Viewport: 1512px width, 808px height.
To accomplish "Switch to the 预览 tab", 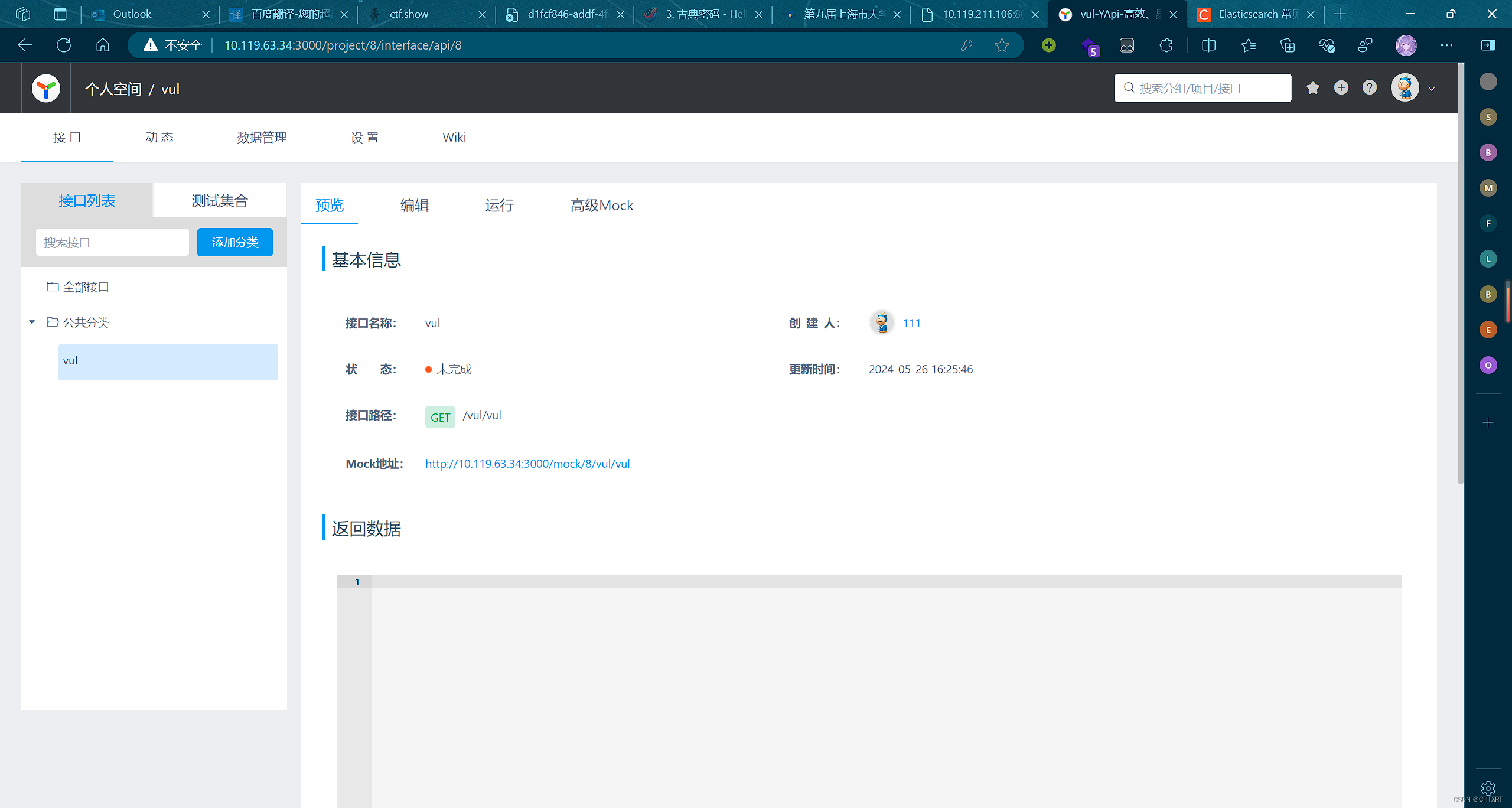I will 330,205.
